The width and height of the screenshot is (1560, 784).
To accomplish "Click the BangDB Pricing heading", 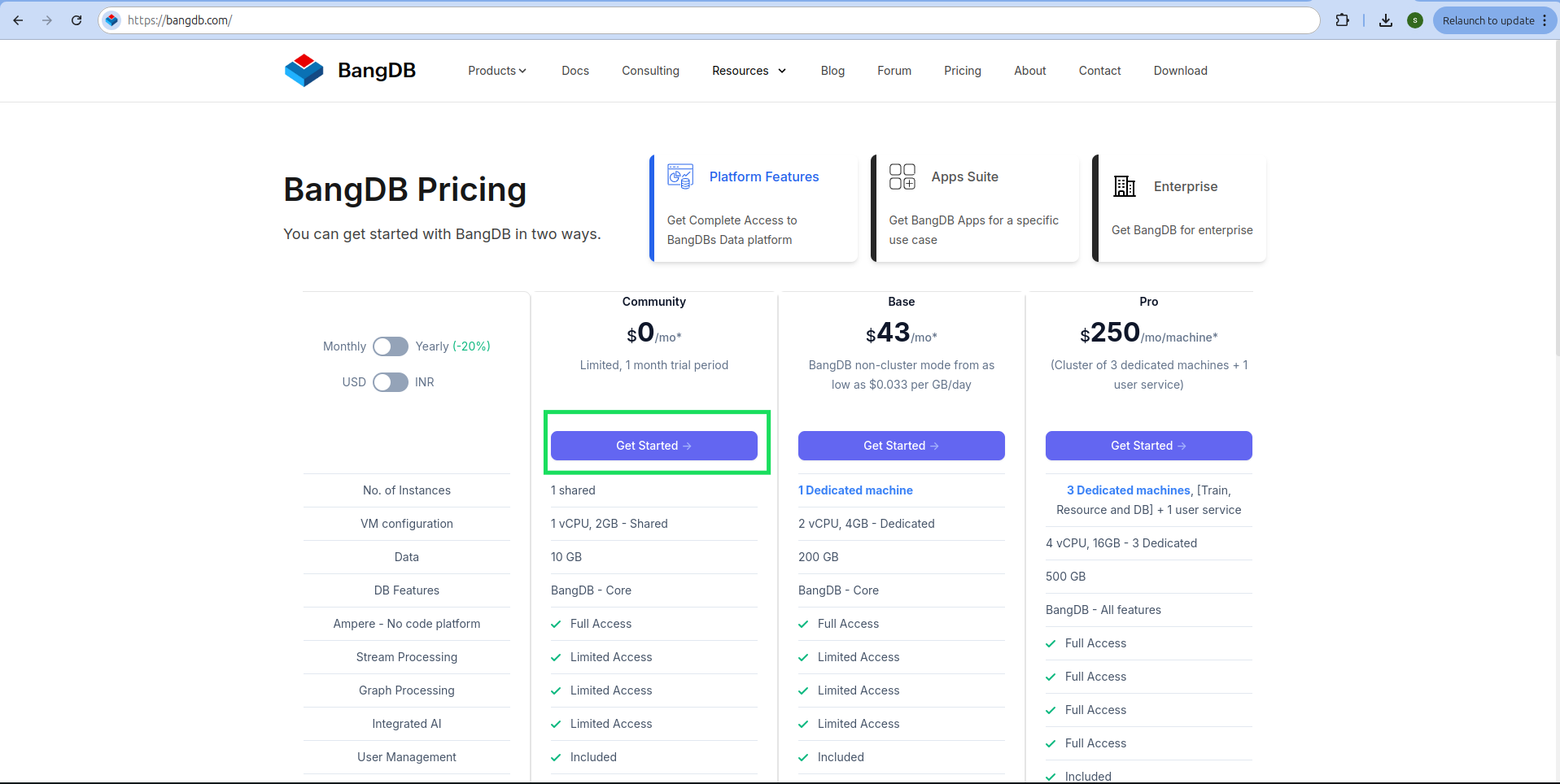I will [405, 189].
